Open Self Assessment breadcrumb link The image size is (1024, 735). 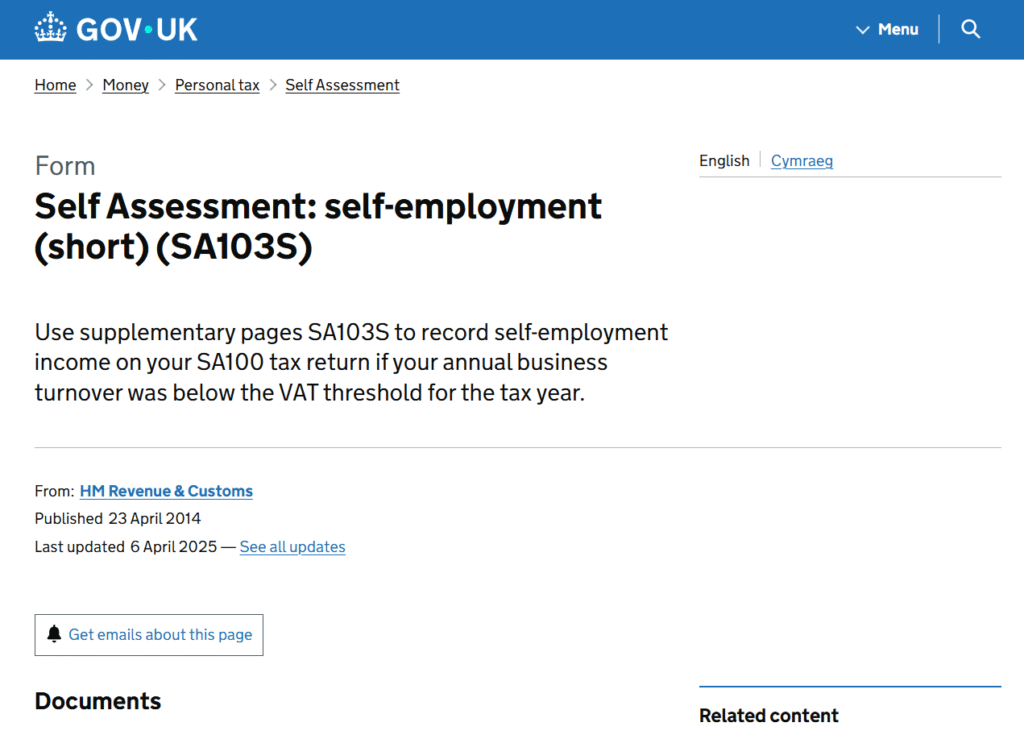[342, 85]
